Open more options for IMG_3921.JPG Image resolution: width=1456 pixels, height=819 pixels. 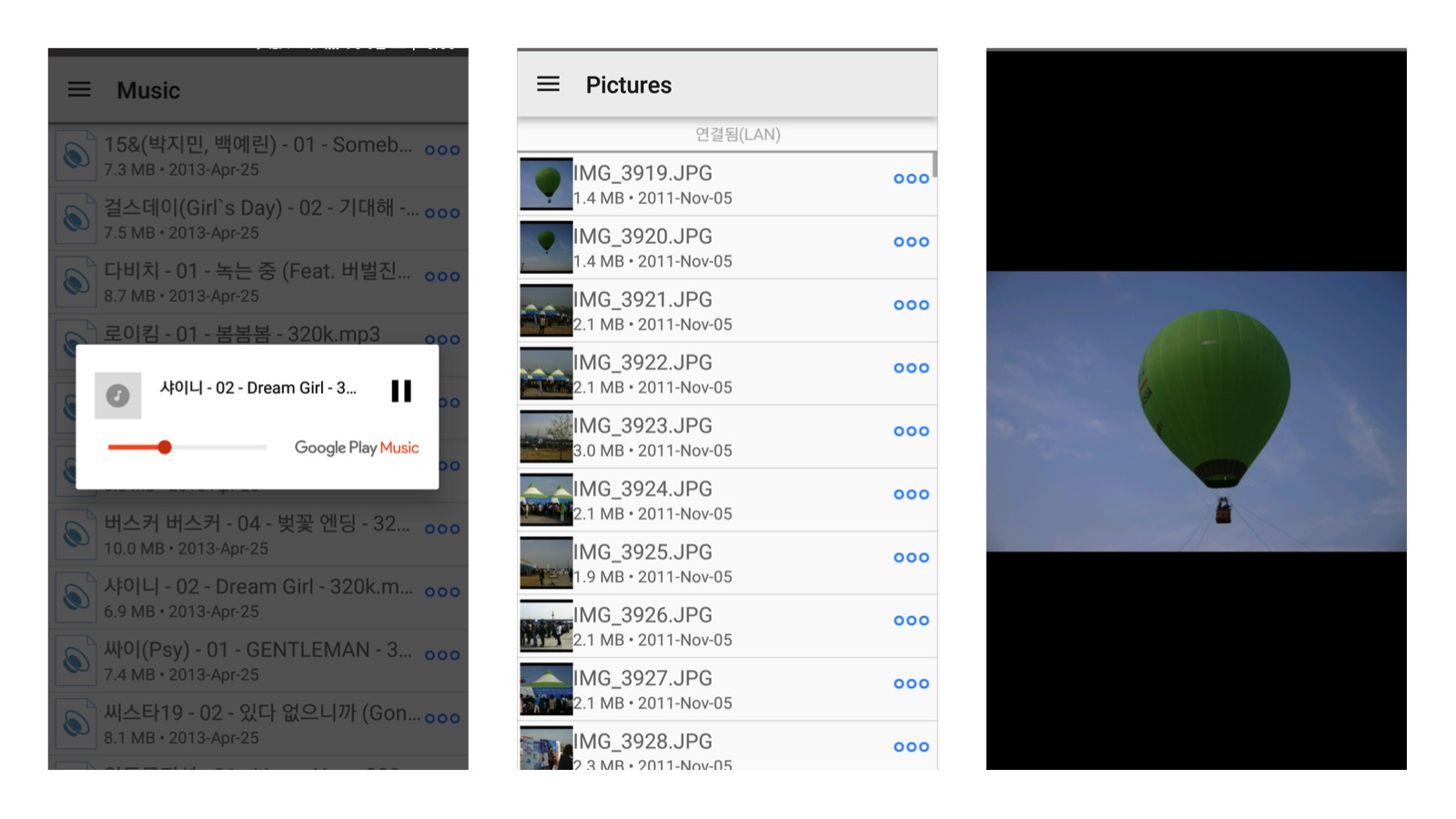(911, 306)
